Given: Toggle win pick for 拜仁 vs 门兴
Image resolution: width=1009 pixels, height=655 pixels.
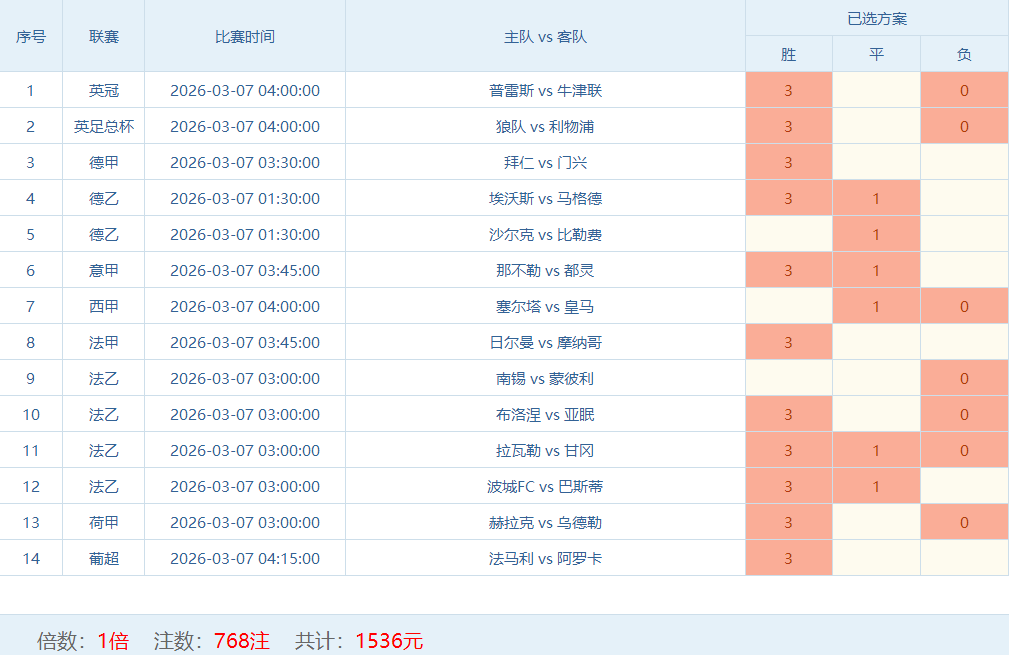Looking at the screenshot, I should click(788, 163).
